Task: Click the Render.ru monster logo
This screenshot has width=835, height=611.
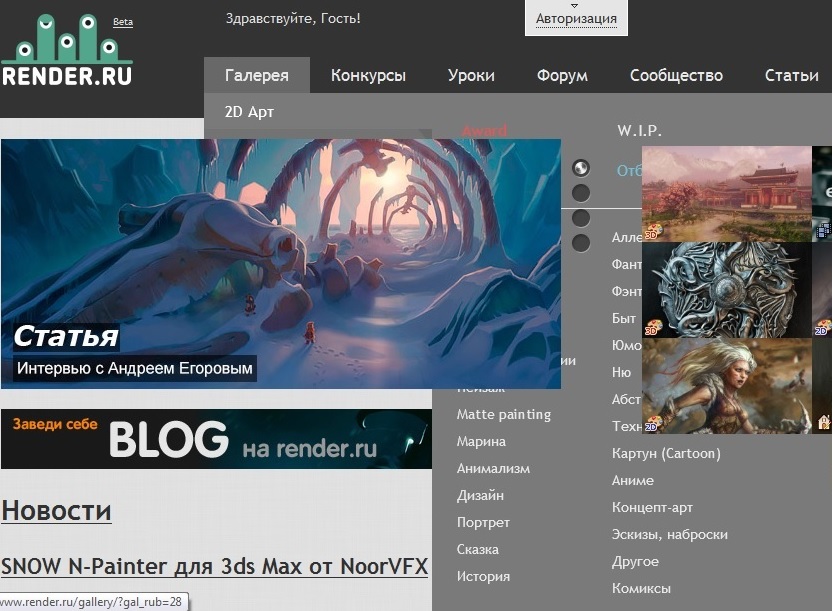Action: [x=66, y=52]
